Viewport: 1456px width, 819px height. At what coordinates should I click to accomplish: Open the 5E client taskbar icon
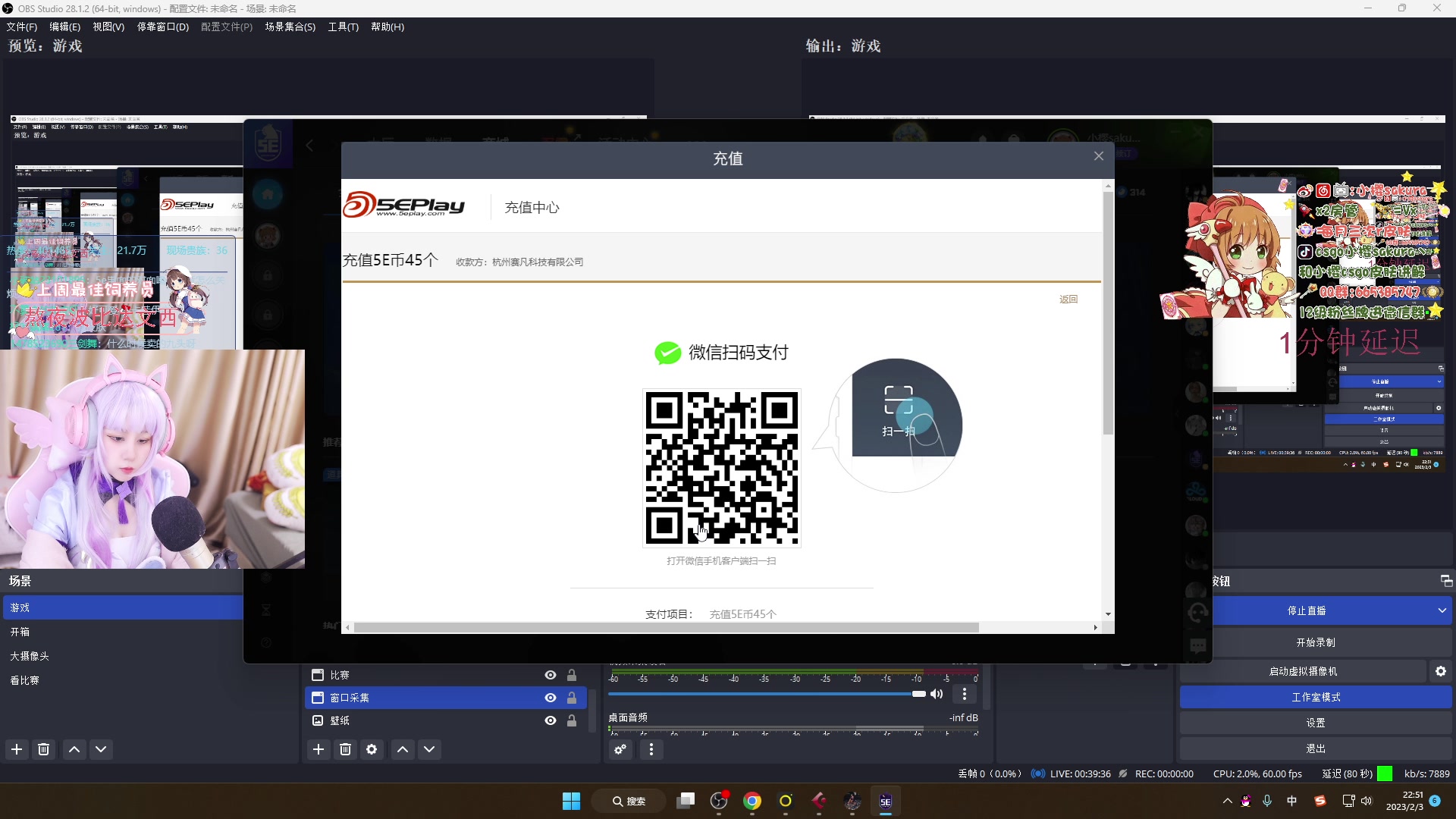886,801
